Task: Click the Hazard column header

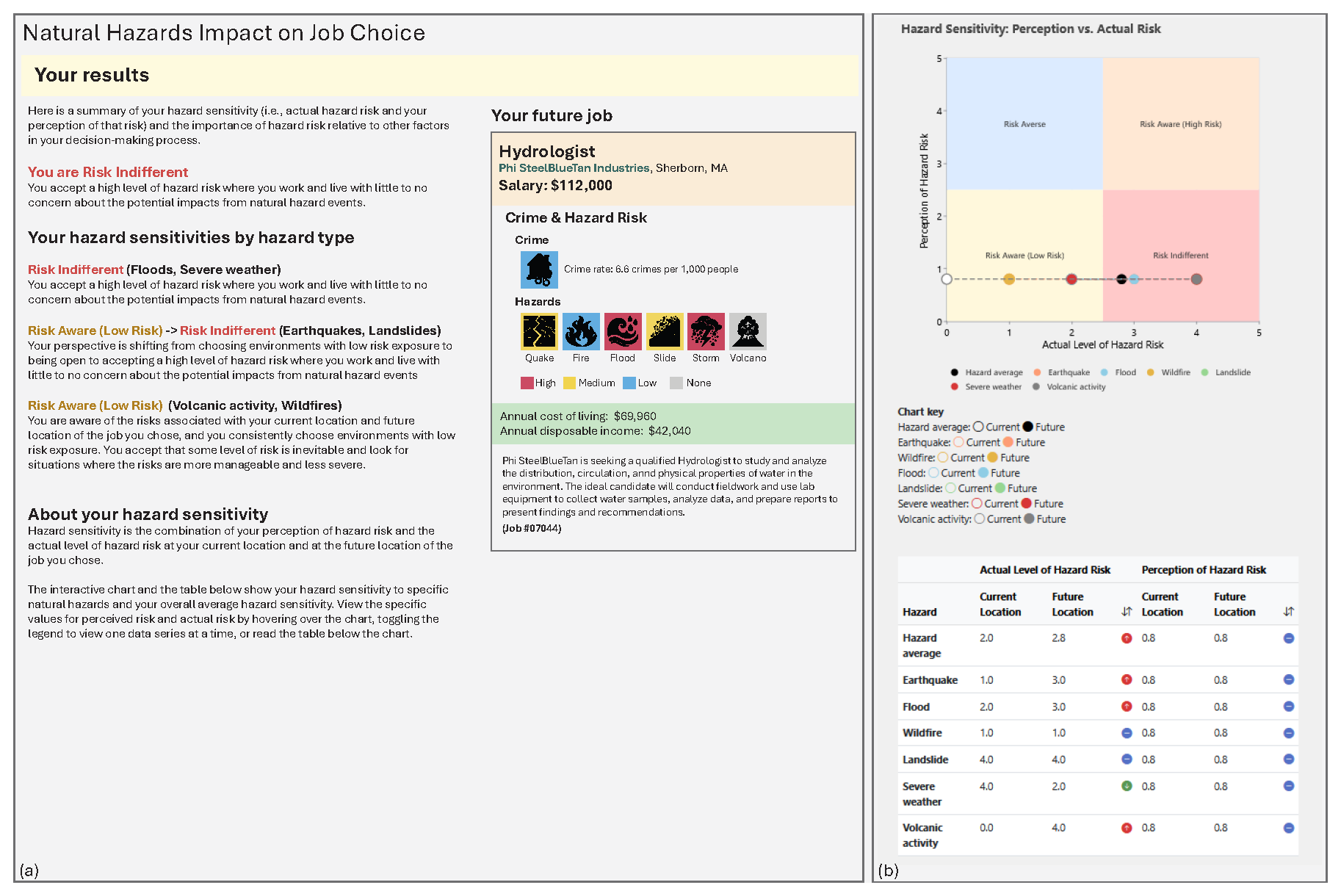Action: click(x=919, y=612)
